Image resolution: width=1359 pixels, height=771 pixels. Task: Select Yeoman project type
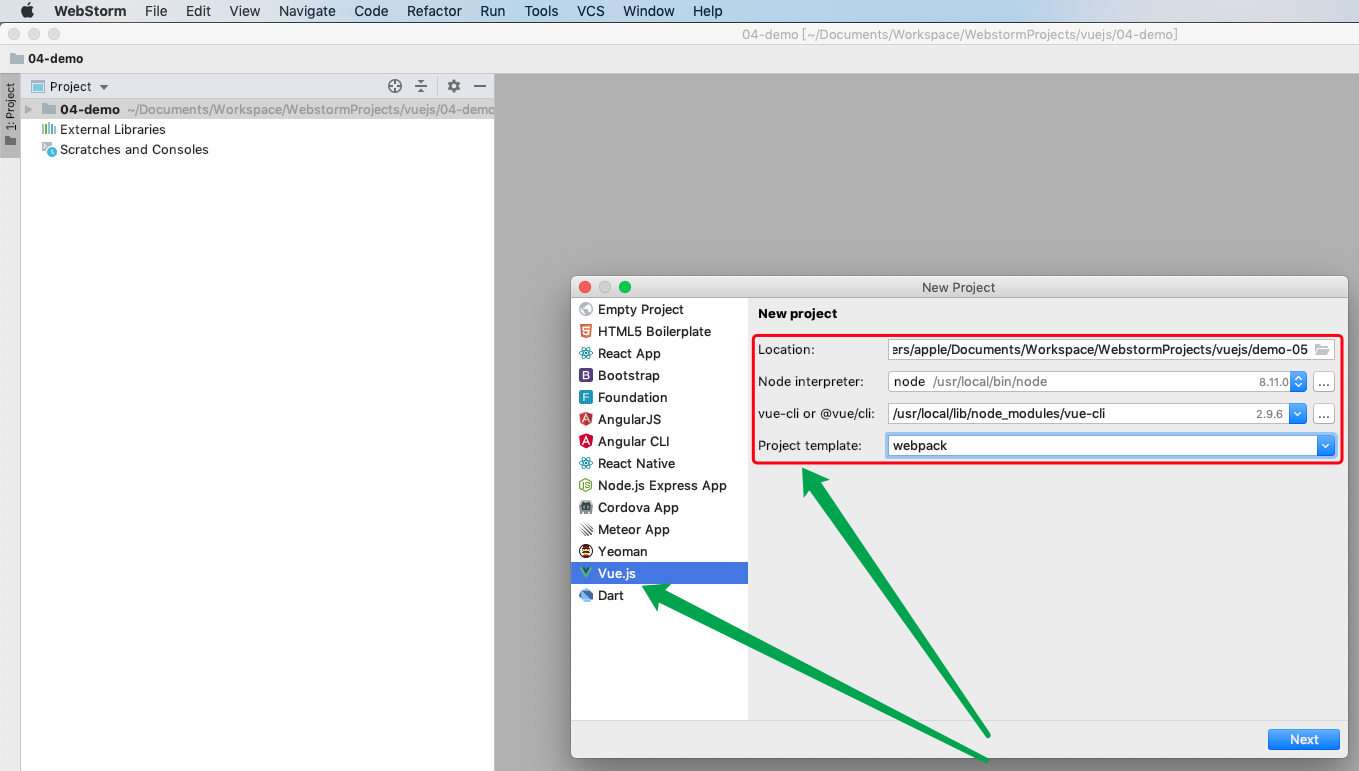point(659,551)
